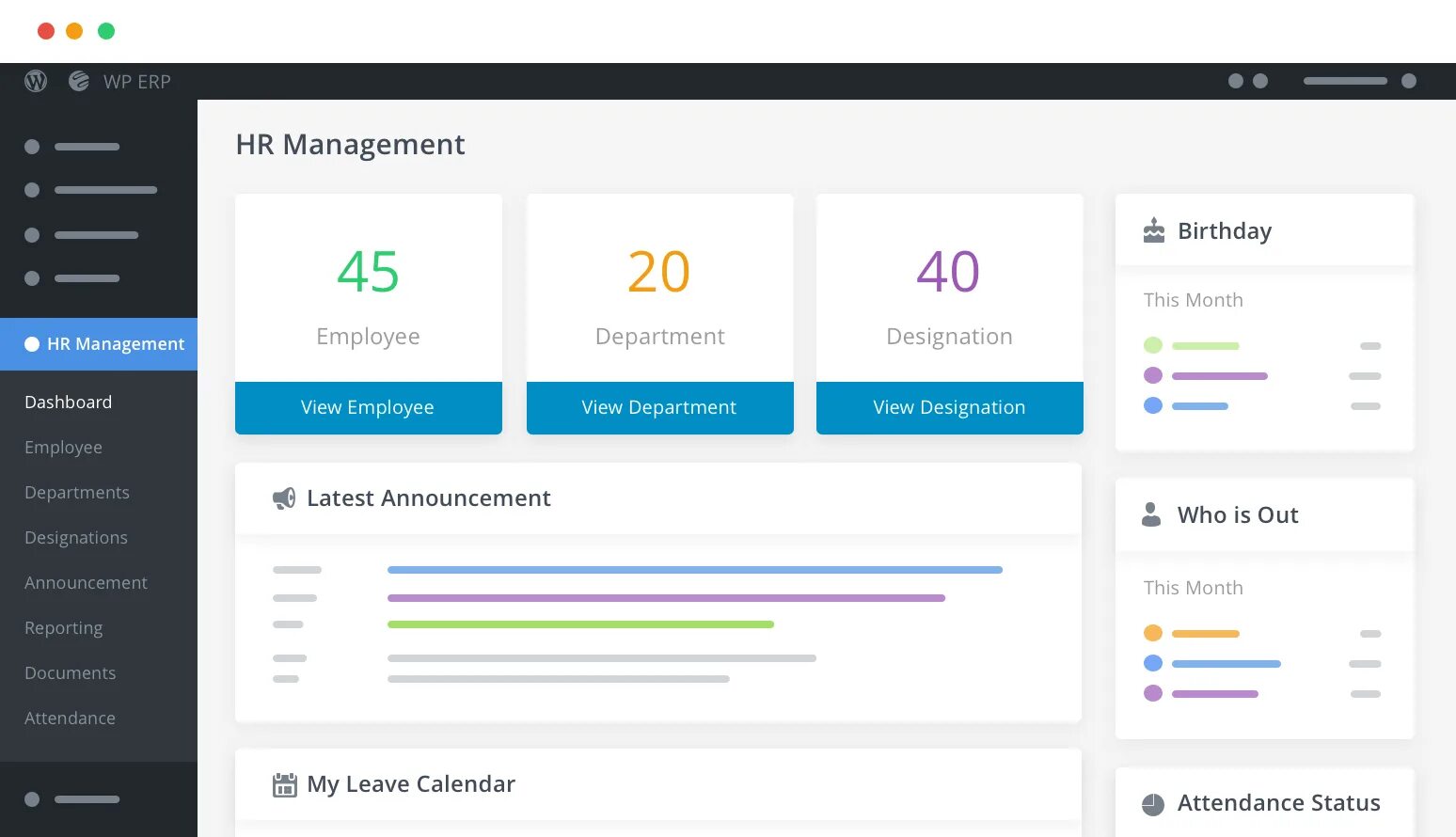Image resolution: width=1456 pixels, height=837 pixels.
Task: Select Announcement from sidebar menu
Action: (87, 583)
